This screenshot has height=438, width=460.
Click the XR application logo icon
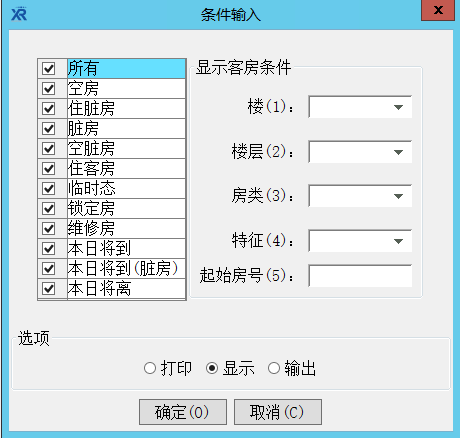pos(19,14)
